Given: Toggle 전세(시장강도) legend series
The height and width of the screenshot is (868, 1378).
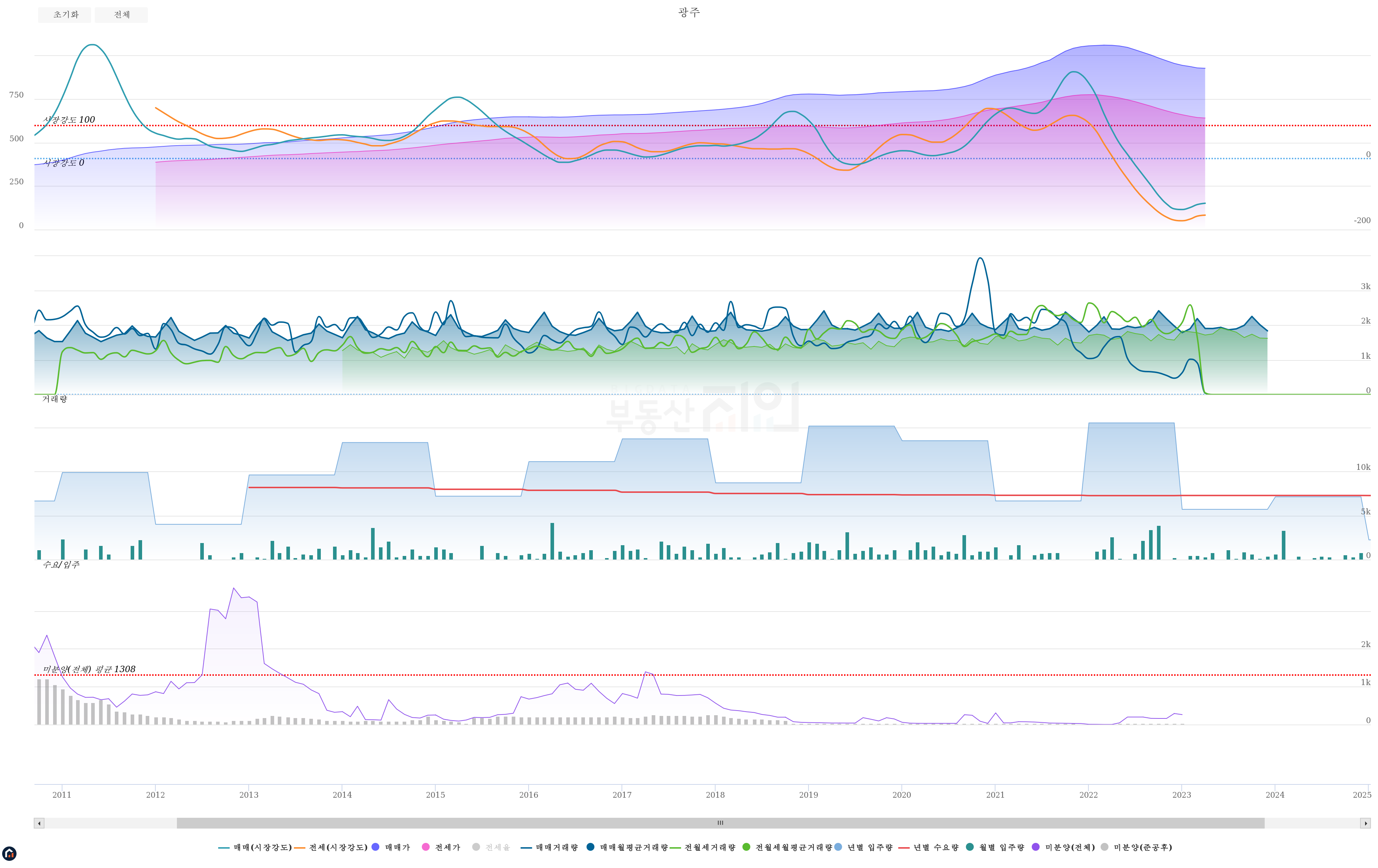Looking at the screenshot, I should pyautogui.click(x=338, y=848).
